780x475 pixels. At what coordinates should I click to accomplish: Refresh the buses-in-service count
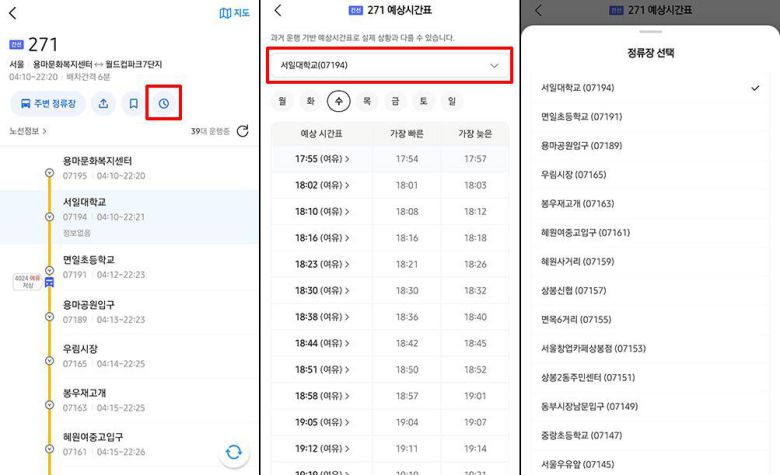pos(243,131)
